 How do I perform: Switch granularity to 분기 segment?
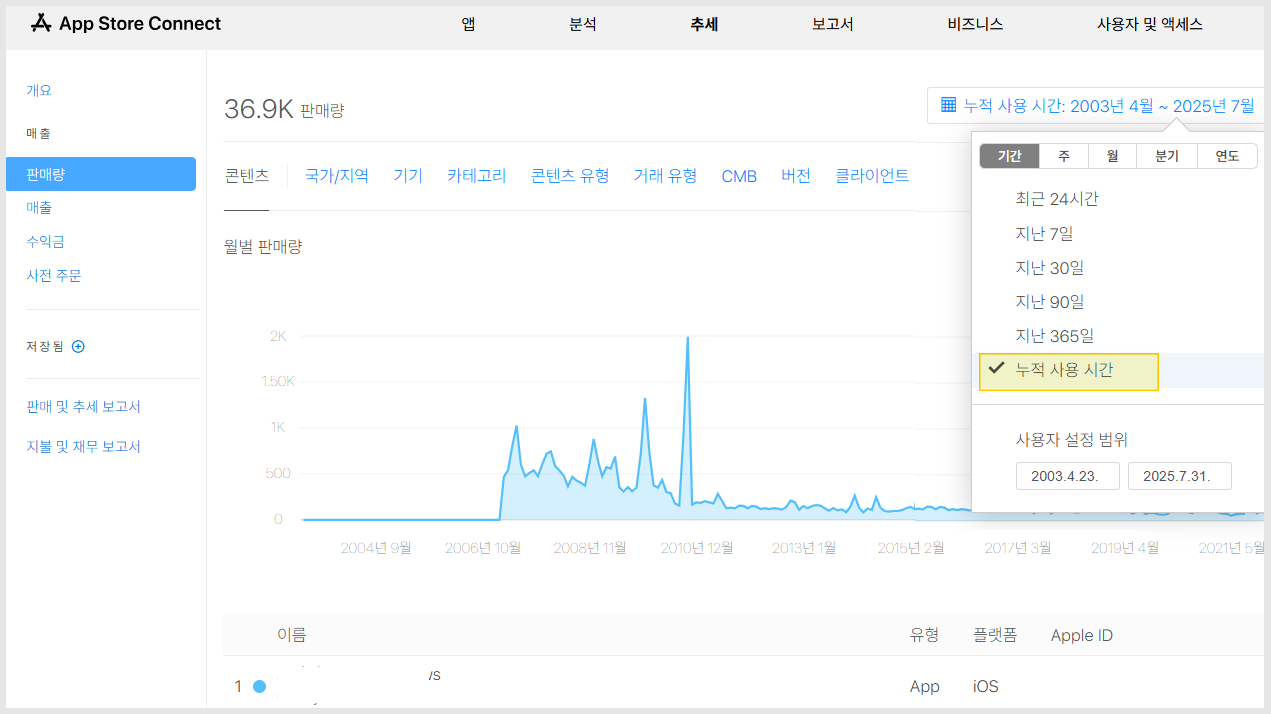pyautogui.click(x=1166, y=156)
